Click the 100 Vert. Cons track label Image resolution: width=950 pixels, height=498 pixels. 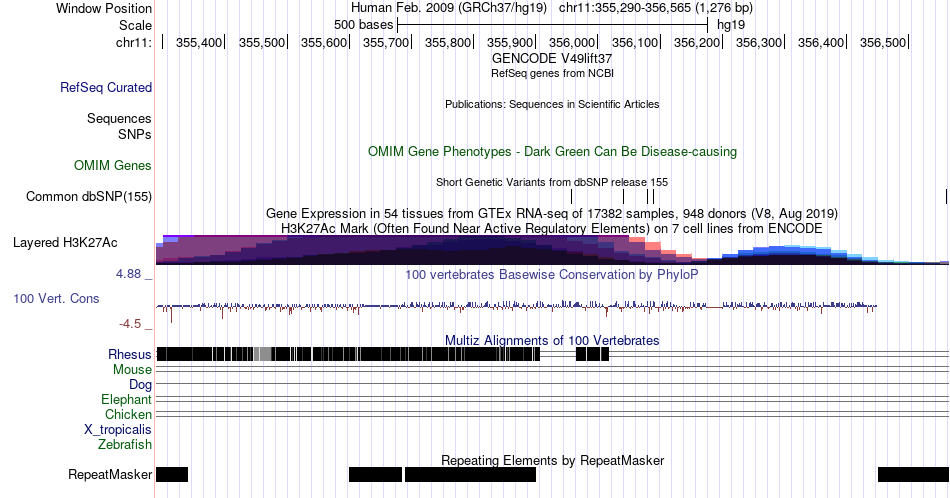coord(56,298)
